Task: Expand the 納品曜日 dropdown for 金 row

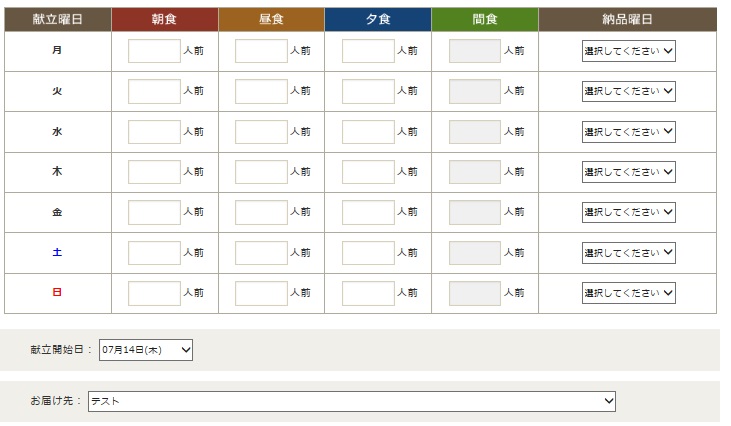Action: point(628,212)
